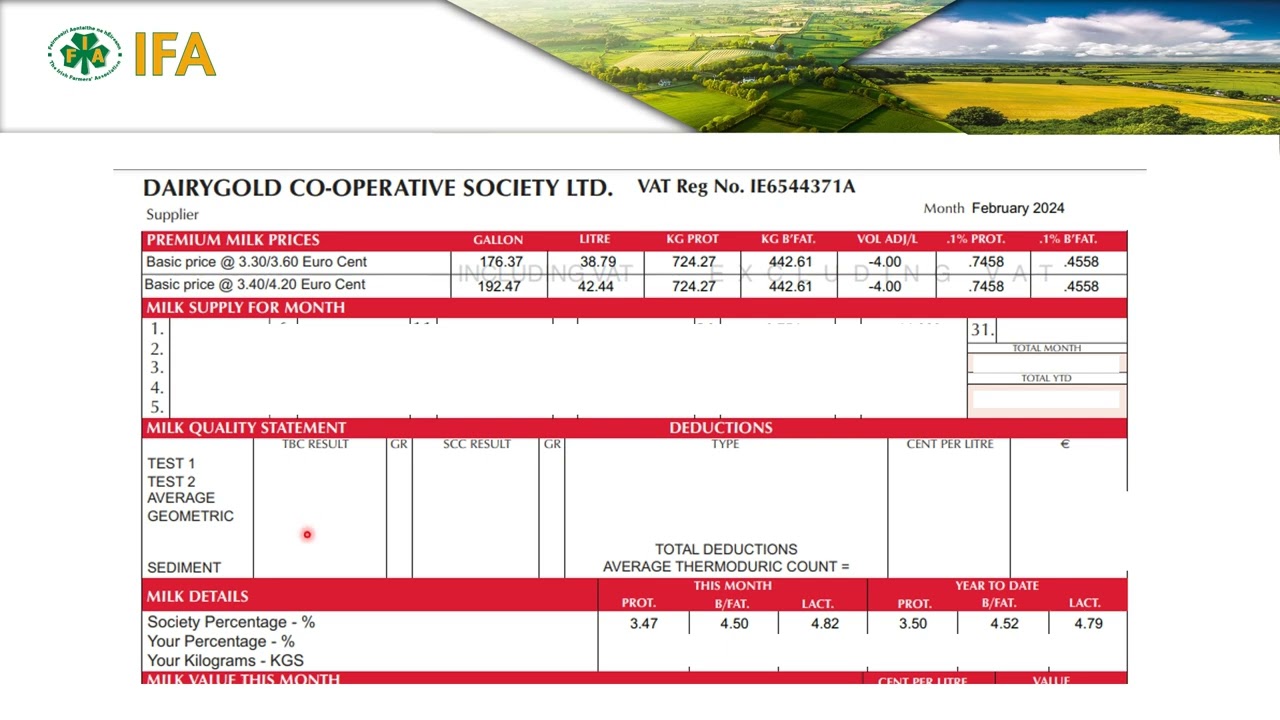The image size is (1280, 720).
Task: Click the .1% PROT. column header
Action: [976, 239]
